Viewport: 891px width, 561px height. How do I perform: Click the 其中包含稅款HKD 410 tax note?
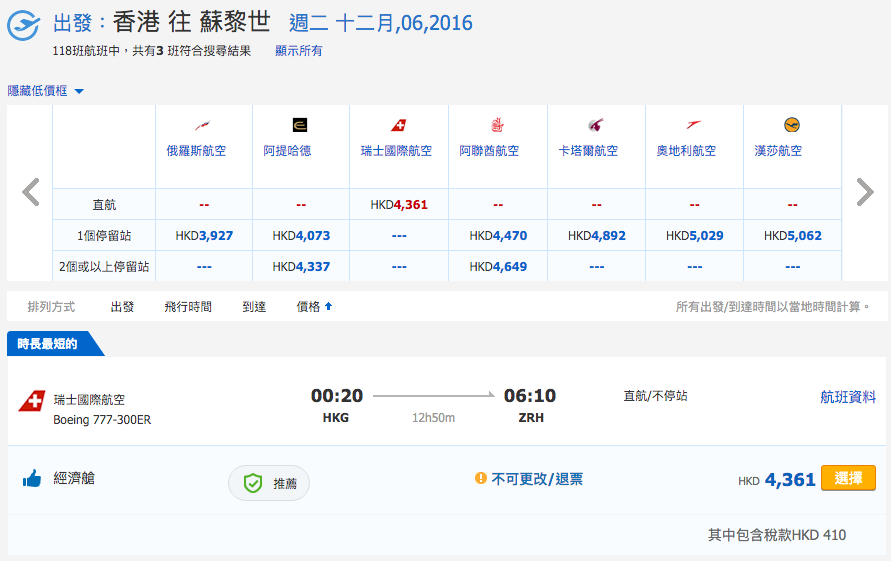pos(777,535)
